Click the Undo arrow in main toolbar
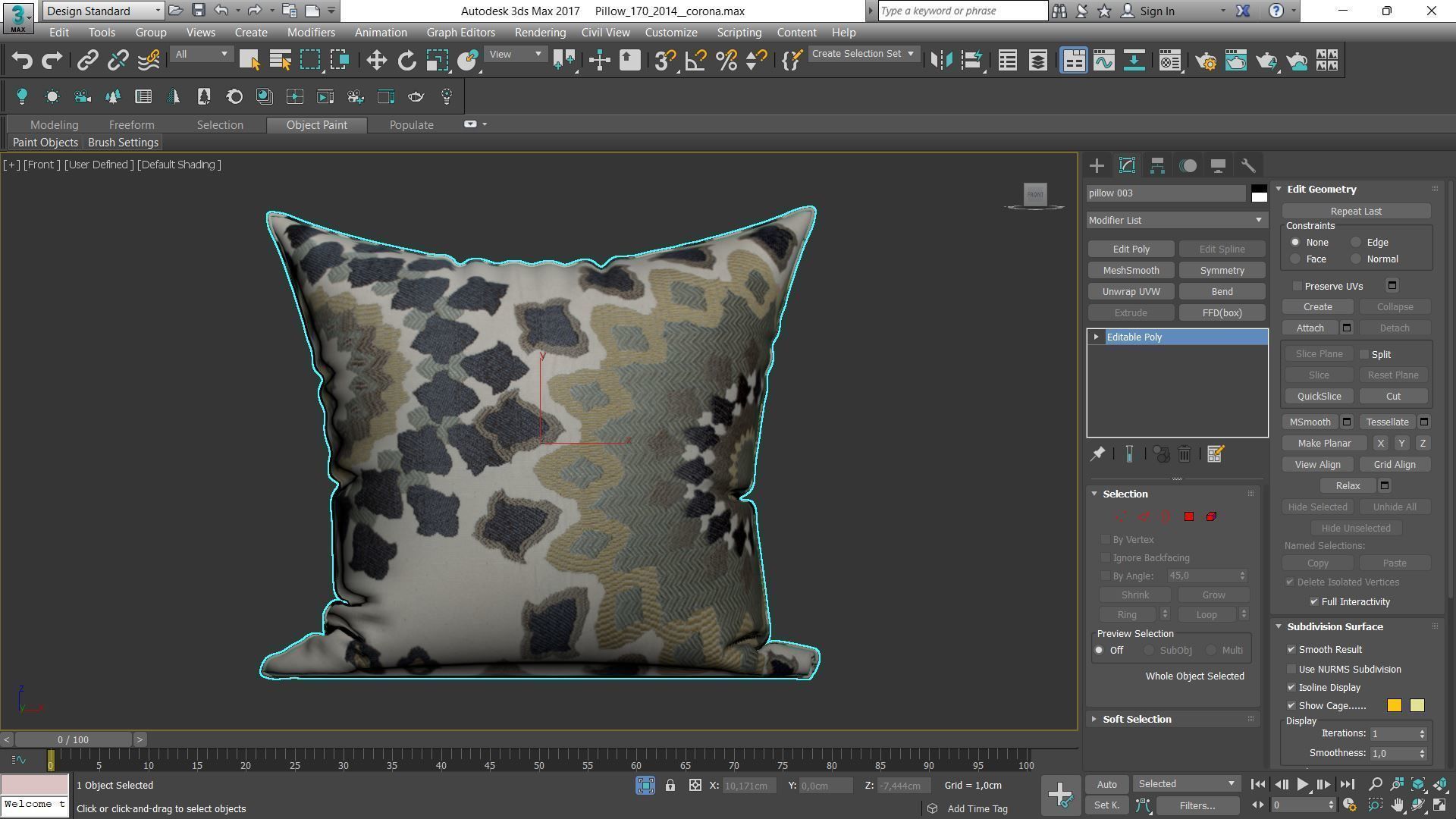1456x819 pixels. coord(22,61)
